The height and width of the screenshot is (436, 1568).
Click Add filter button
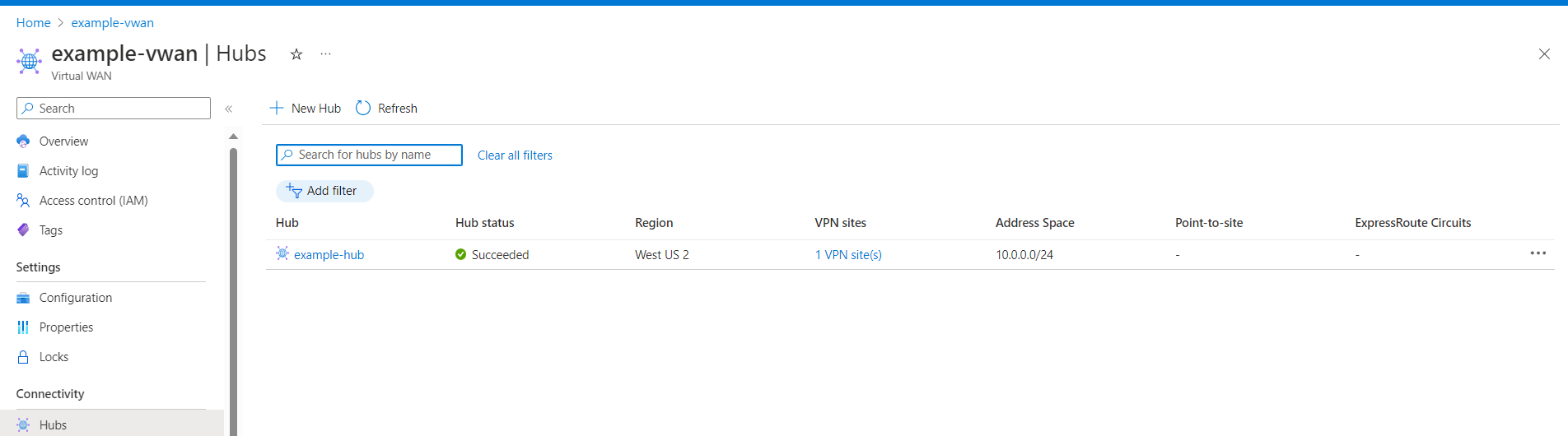(324, 191)
